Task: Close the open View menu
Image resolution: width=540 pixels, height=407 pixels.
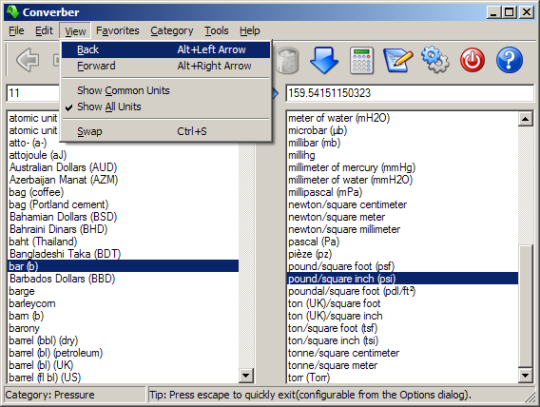Action: (x=75, y=31)
